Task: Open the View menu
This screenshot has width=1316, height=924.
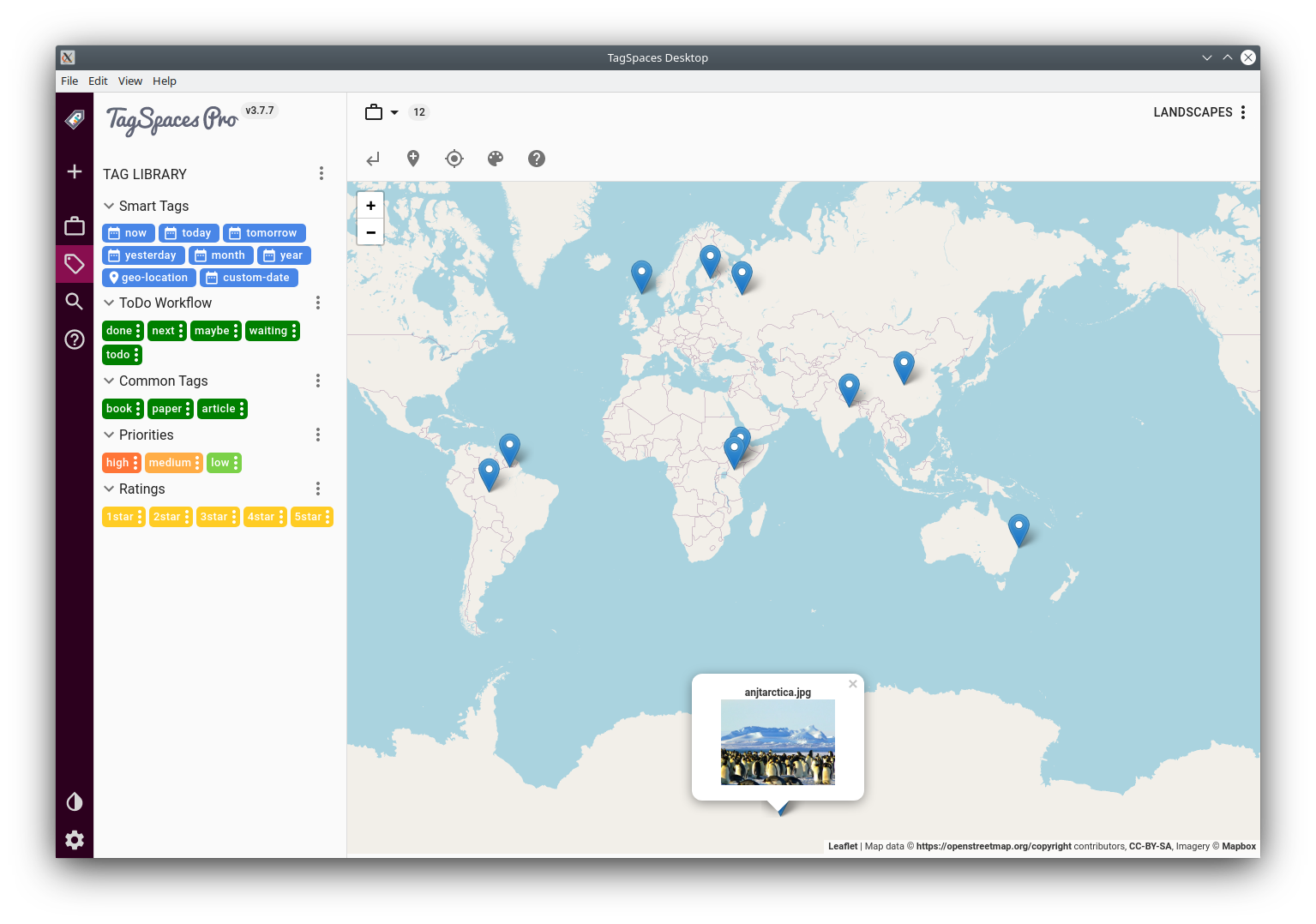Action: coord(130,81)
